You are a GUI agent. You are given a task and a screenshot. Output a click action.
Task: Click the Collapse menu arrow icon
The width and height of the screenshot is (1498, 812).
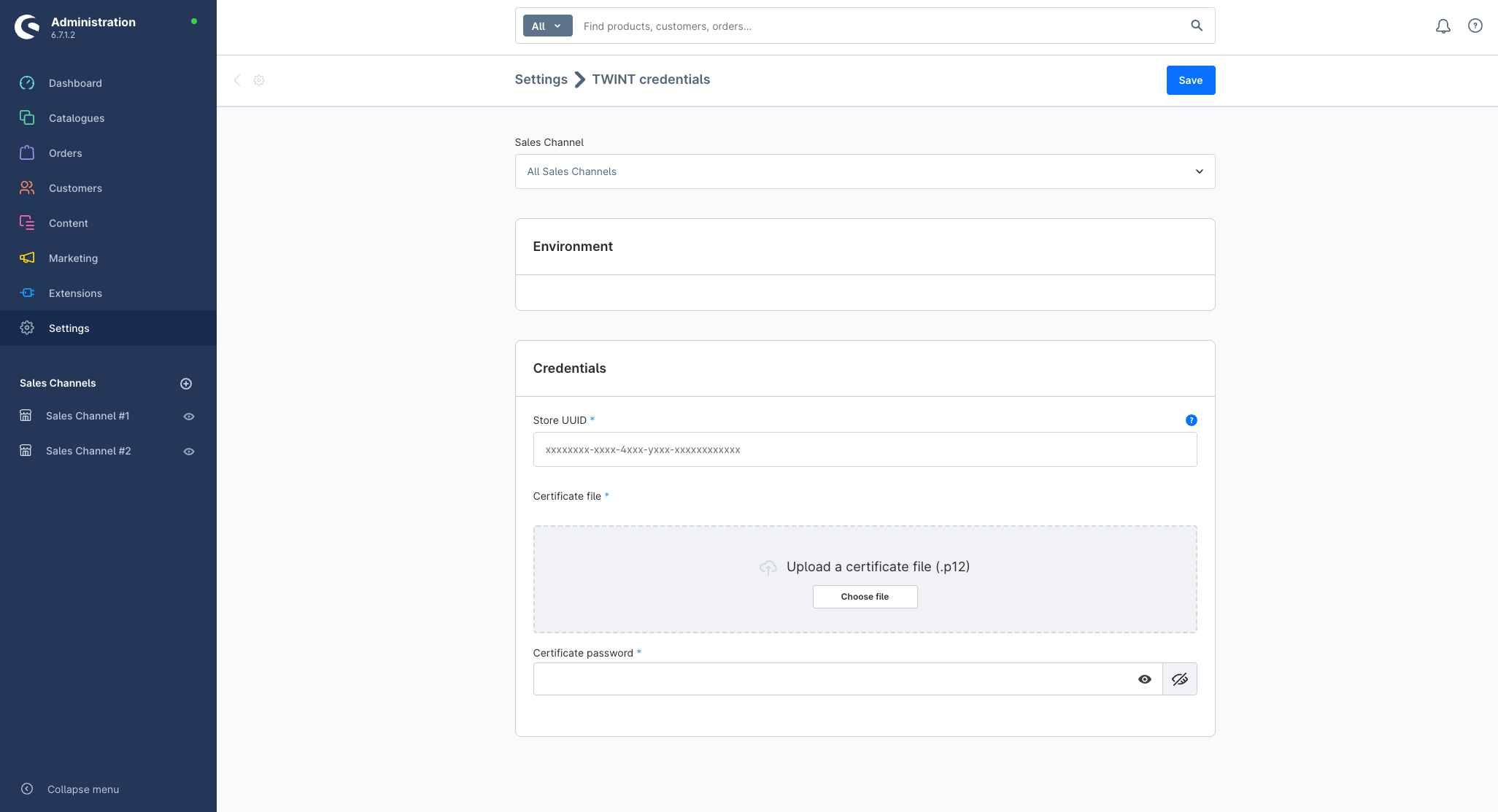(x=27, y=789)
